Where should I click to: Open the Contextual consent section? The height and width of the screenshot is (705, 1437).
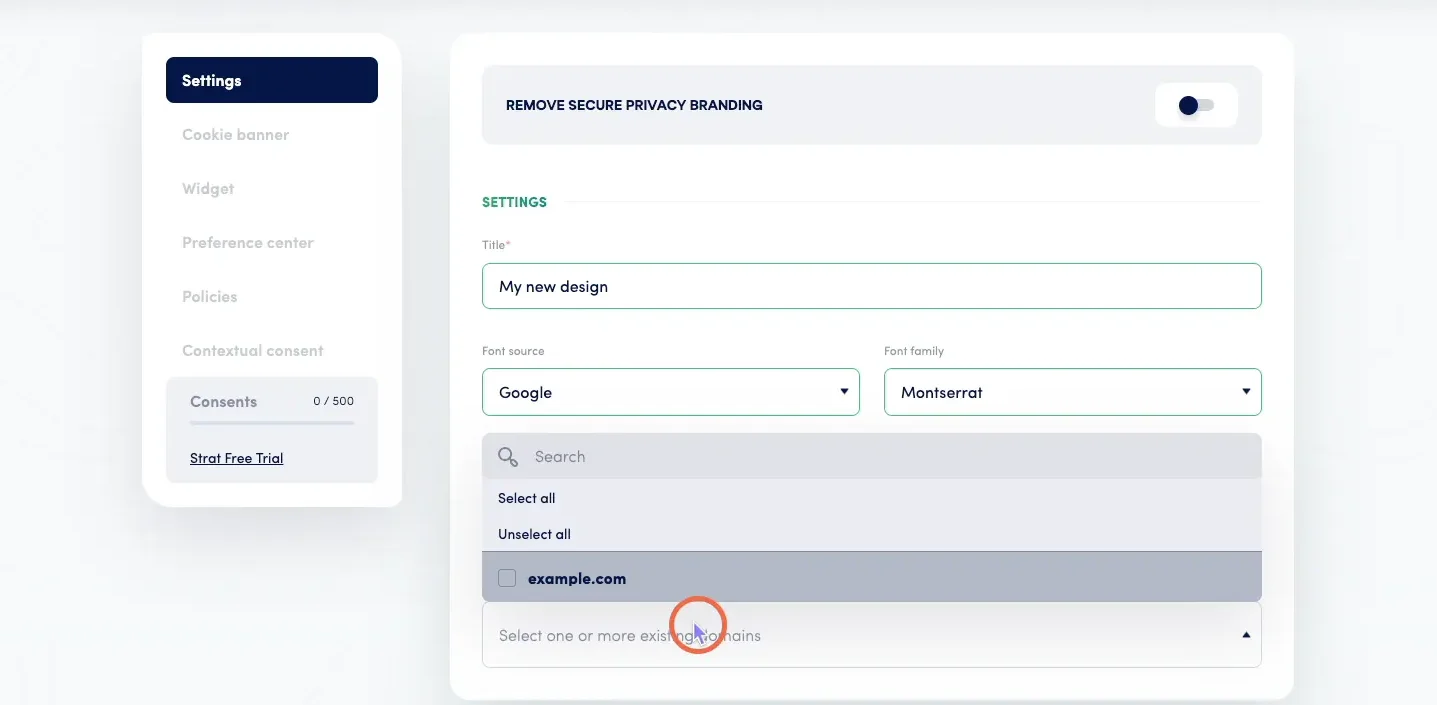252,350
